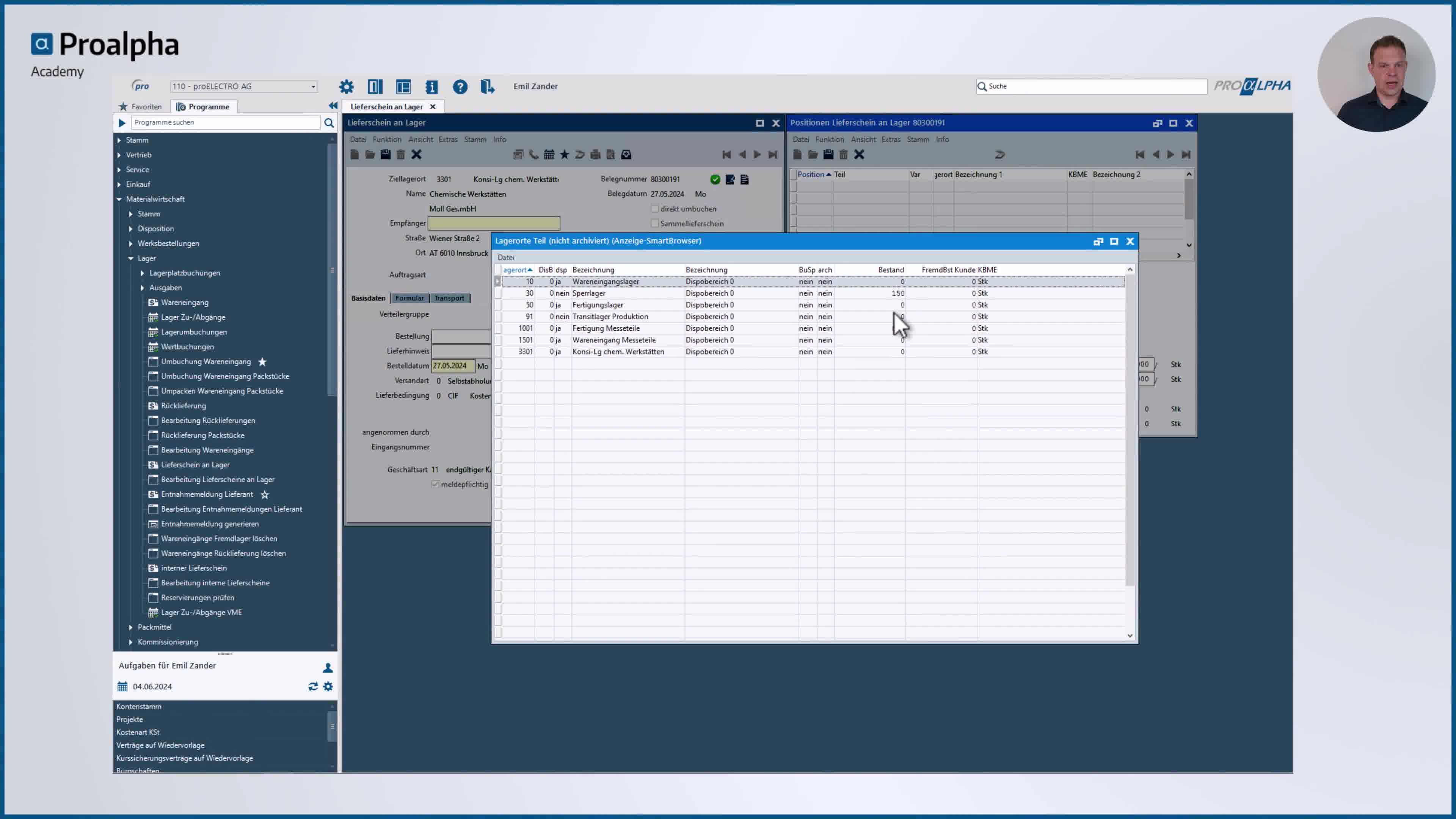Image resolution: width=1456 pixels, height=819 pixels.
Task: Click the edit note icon beside Belegnummer
Action: pos(730,179)
